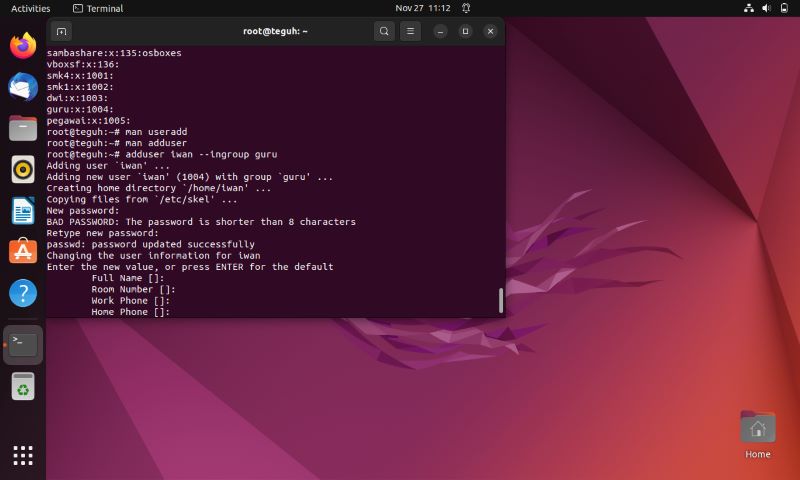The image size is (800, 480).
Task: Click the network status icon
Action: [749, 8]
